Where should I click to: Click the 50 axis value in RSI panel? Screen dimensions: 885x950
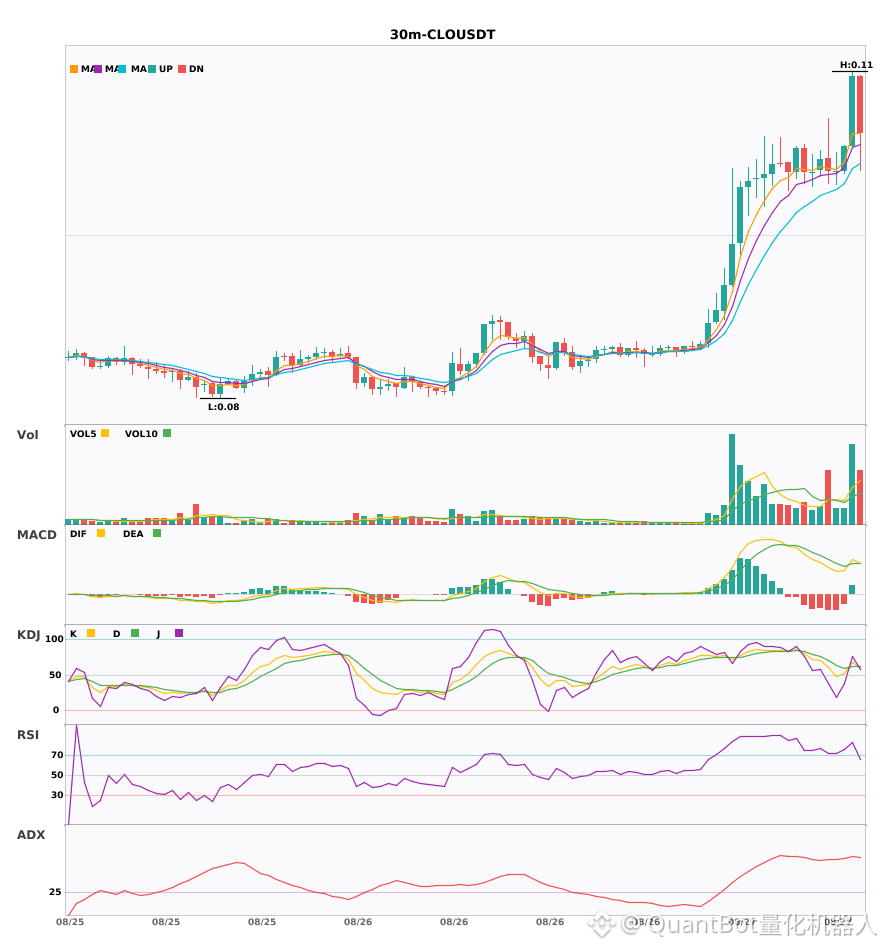pos(57,775)
